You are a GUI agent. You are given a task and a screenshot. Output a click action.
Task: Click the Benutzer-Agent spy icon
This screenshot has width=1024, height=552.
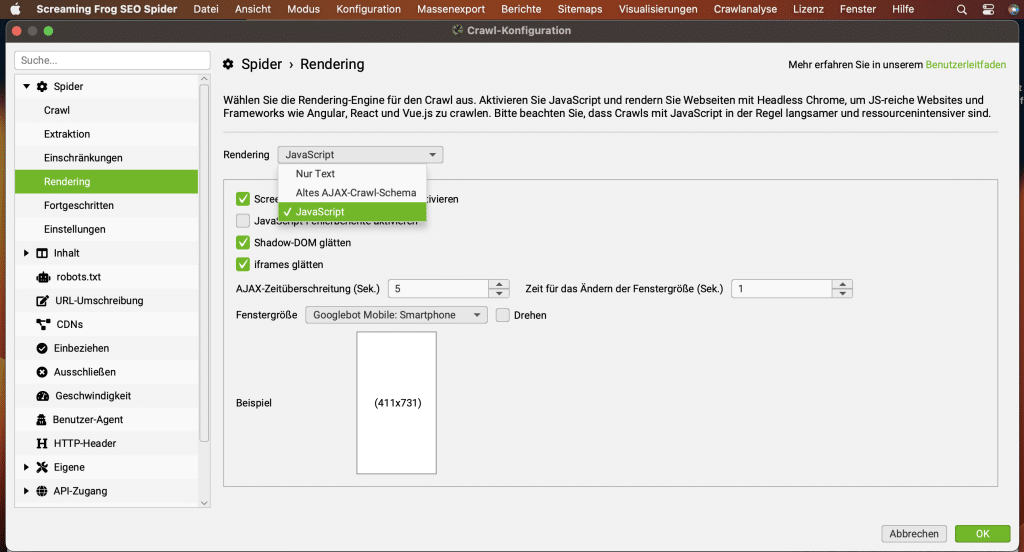(42, 420)
